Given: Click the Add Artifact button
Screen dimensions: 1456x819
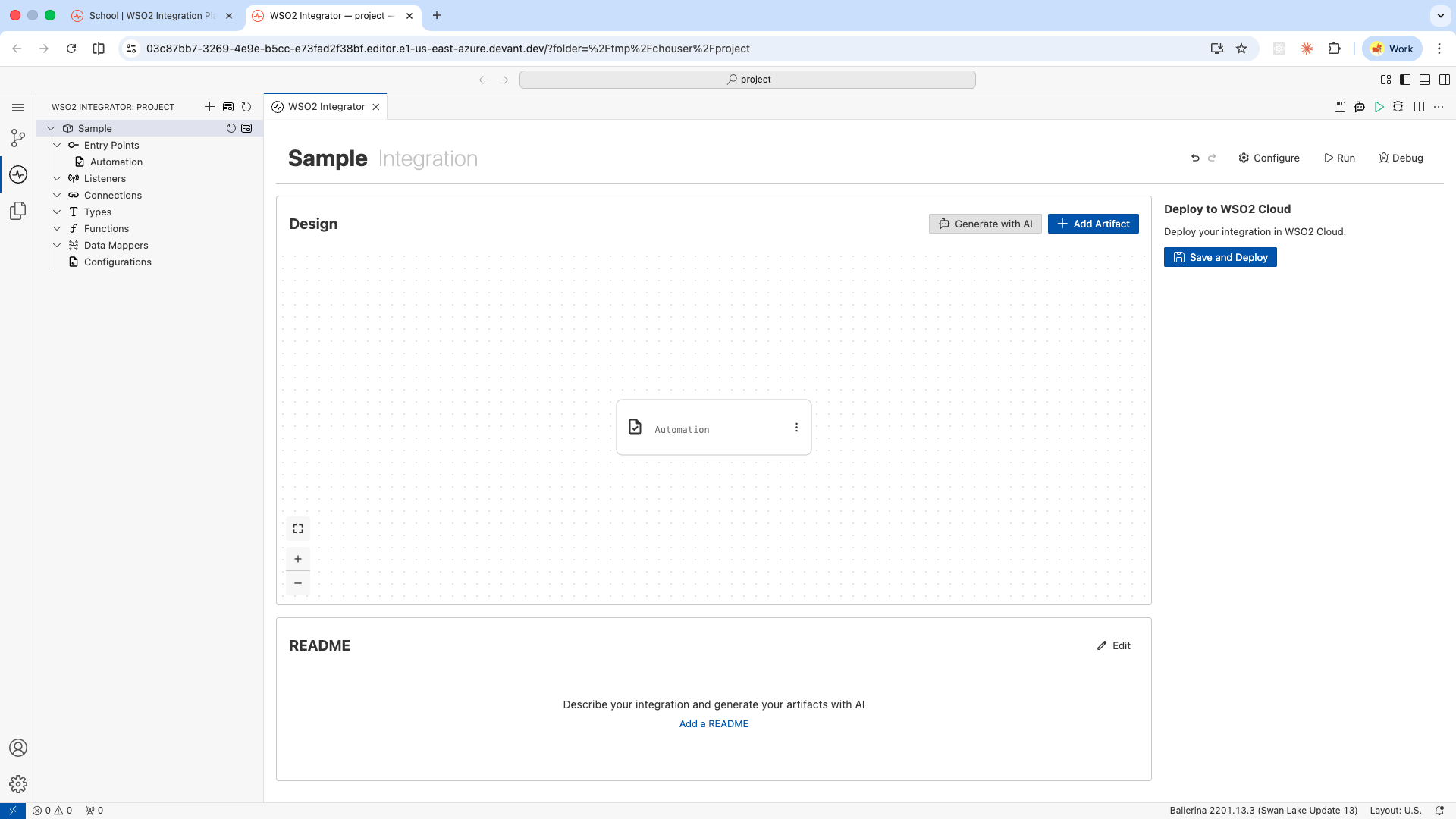Looking at the screenshot, I should pos(1094,224).
